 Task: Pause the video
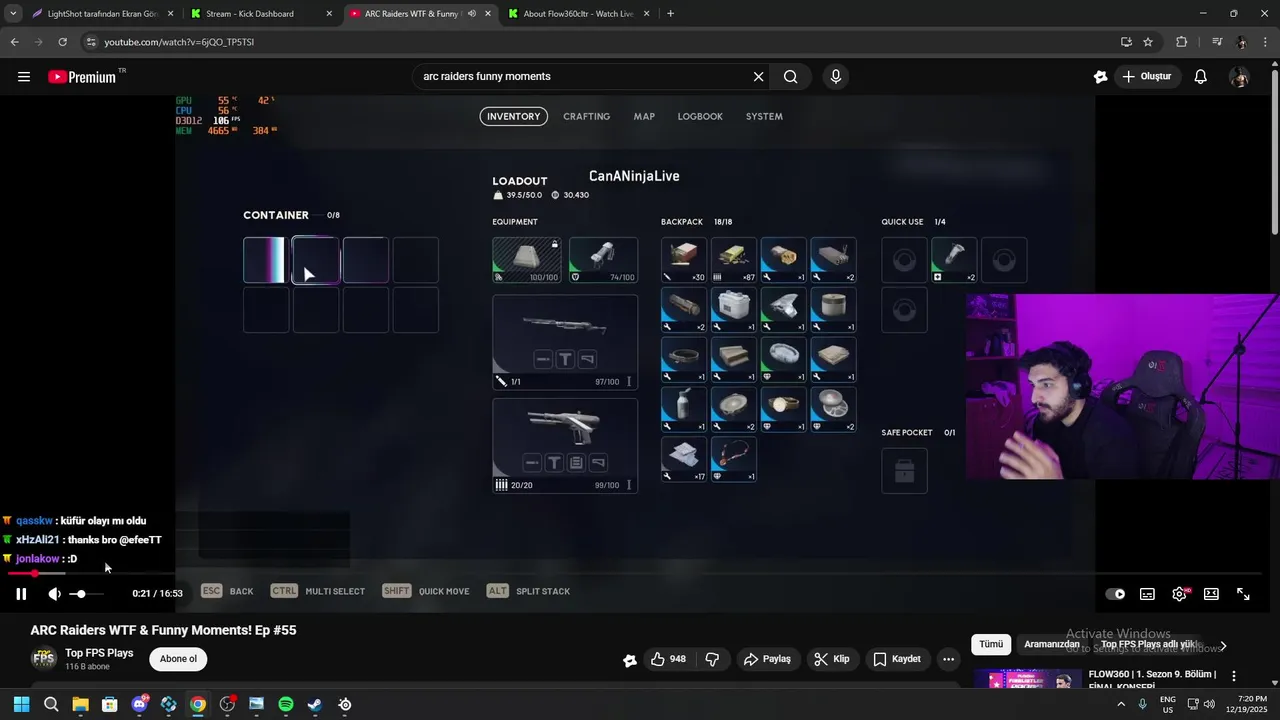tap(21, 594)
